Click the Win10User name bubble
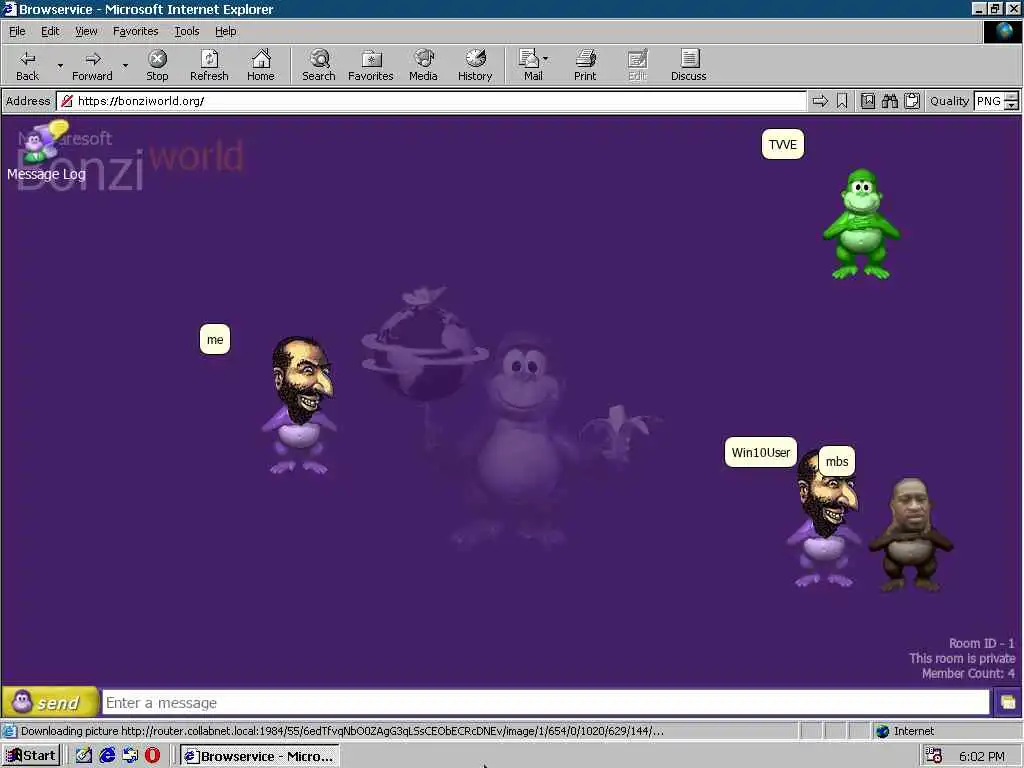1024x768 pixels. pos(760,453)
